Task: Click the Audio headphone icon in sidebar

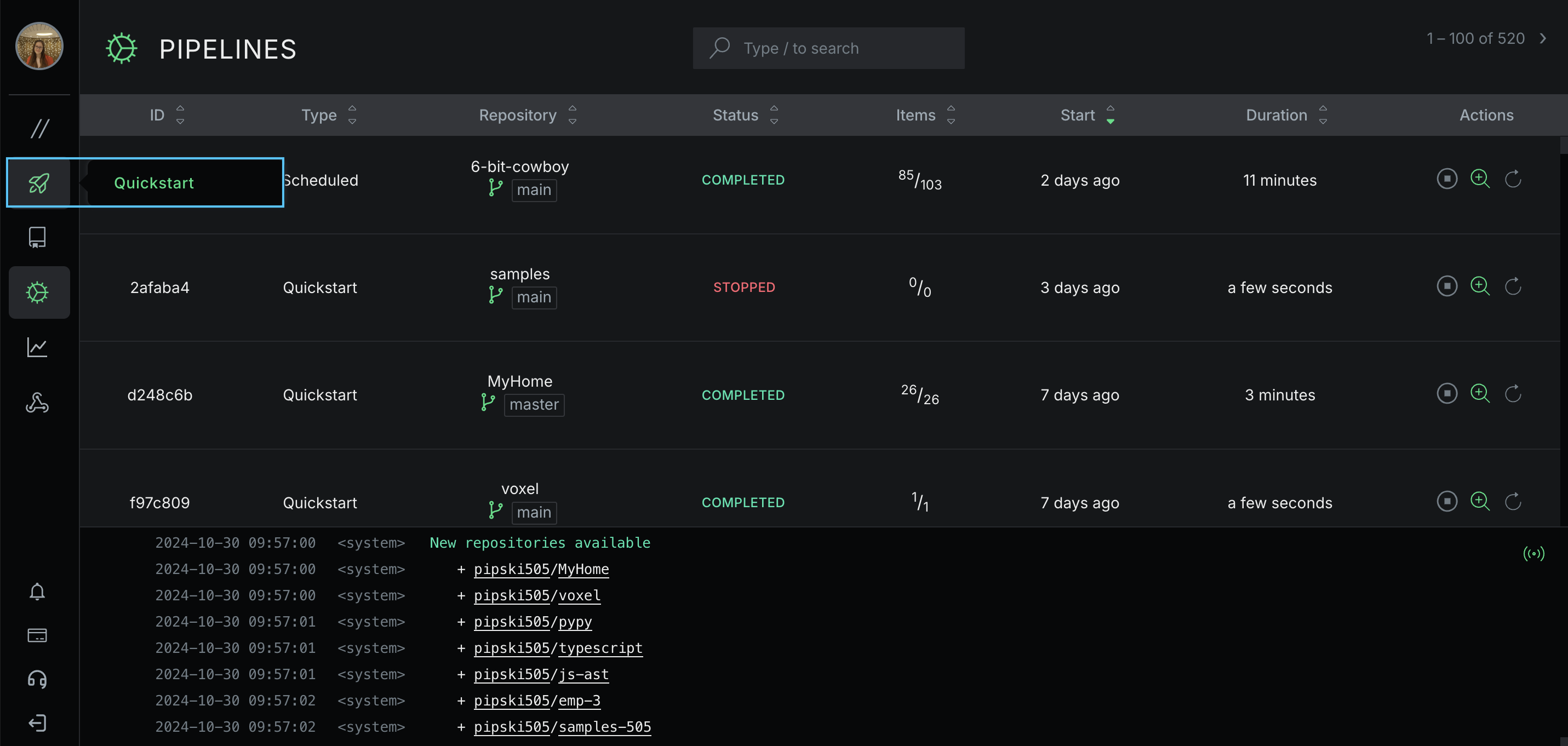Action: pyautogui.click(x=38, y=678)
